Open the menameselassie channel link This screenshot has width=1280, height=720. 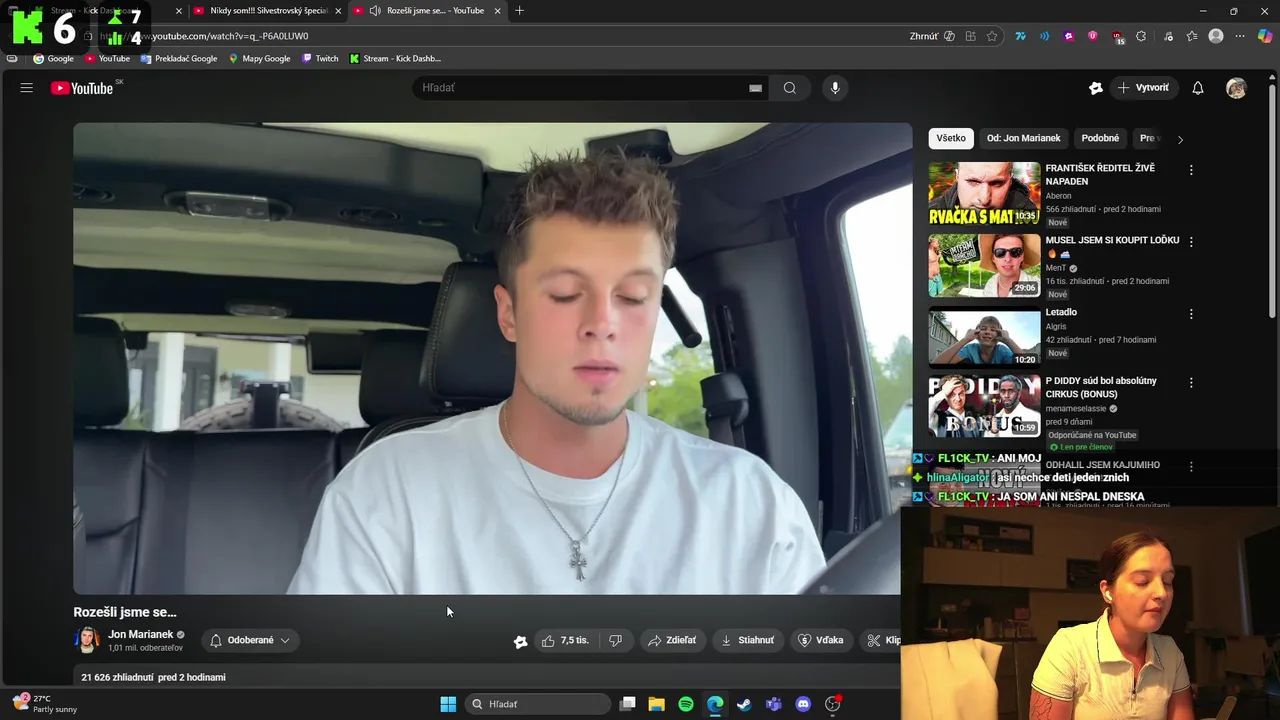tap(1076, 408)
